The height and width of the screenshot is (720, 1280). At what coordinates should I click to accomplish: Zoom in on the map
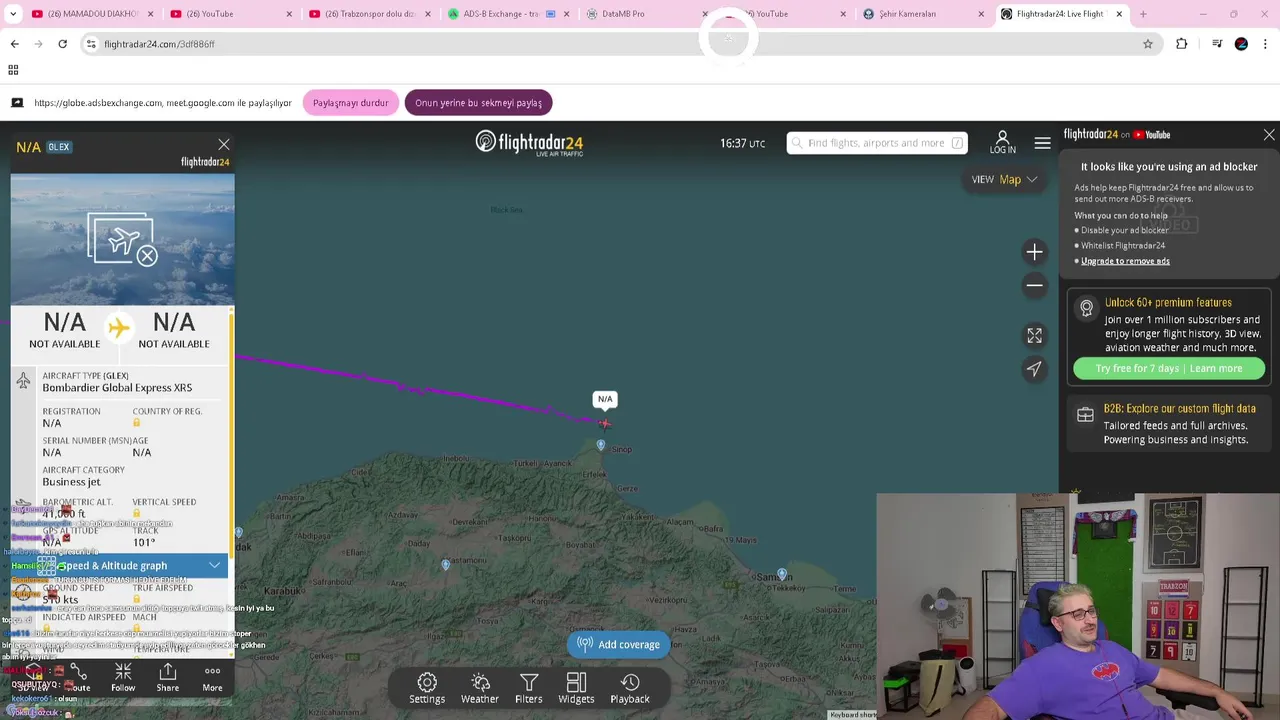pyautogui.click(x=1034, y=252)
